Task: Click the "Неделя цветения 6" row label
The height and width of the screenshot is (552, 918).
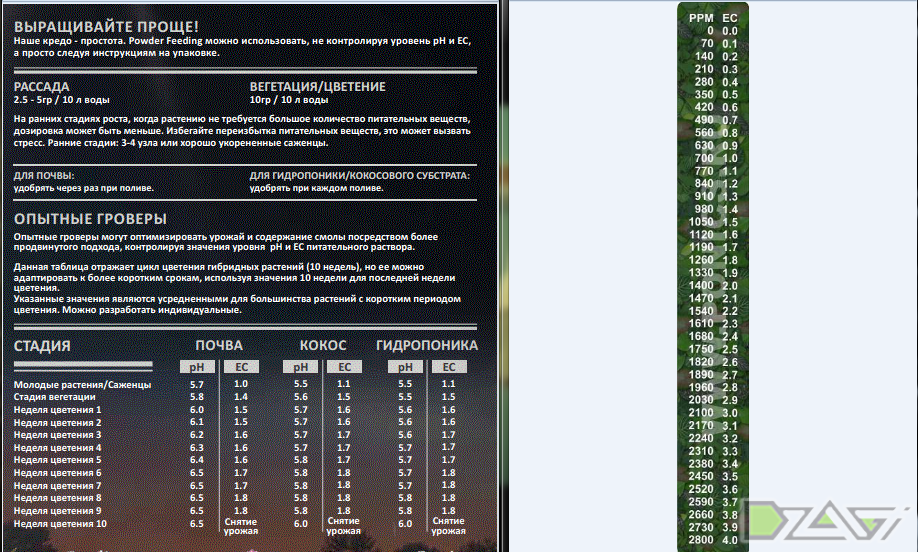Action: (57, 473)
